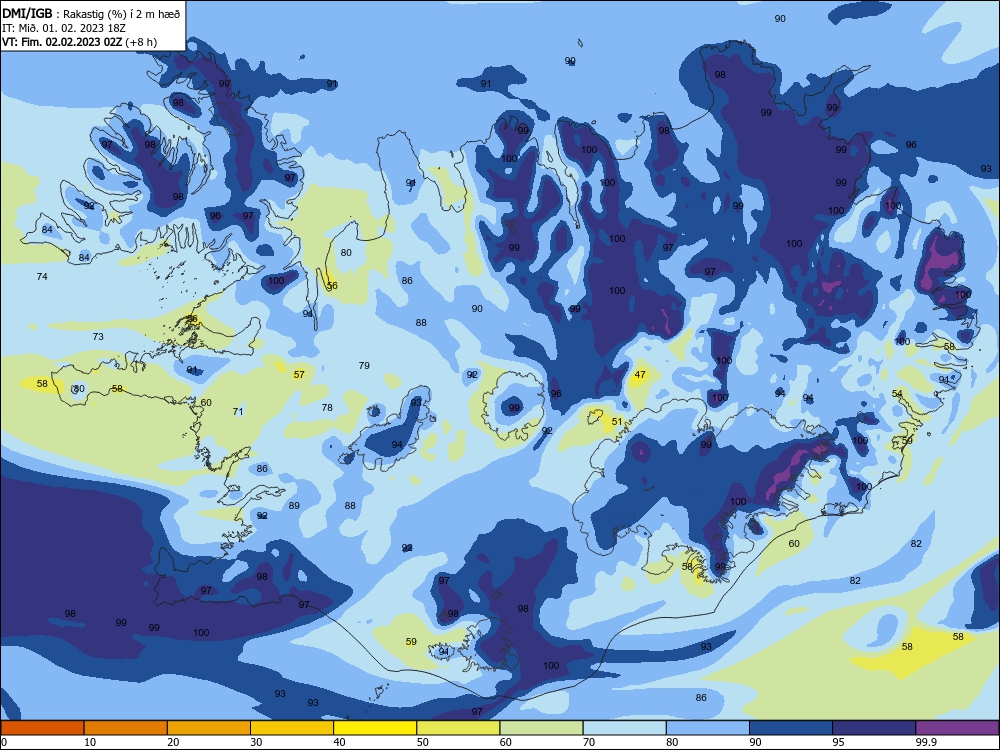The image size is (1000, 750).
Task: Select the 'VT: Fim. 02.02.2023 02Z' line
Action: tap(61, 42)
